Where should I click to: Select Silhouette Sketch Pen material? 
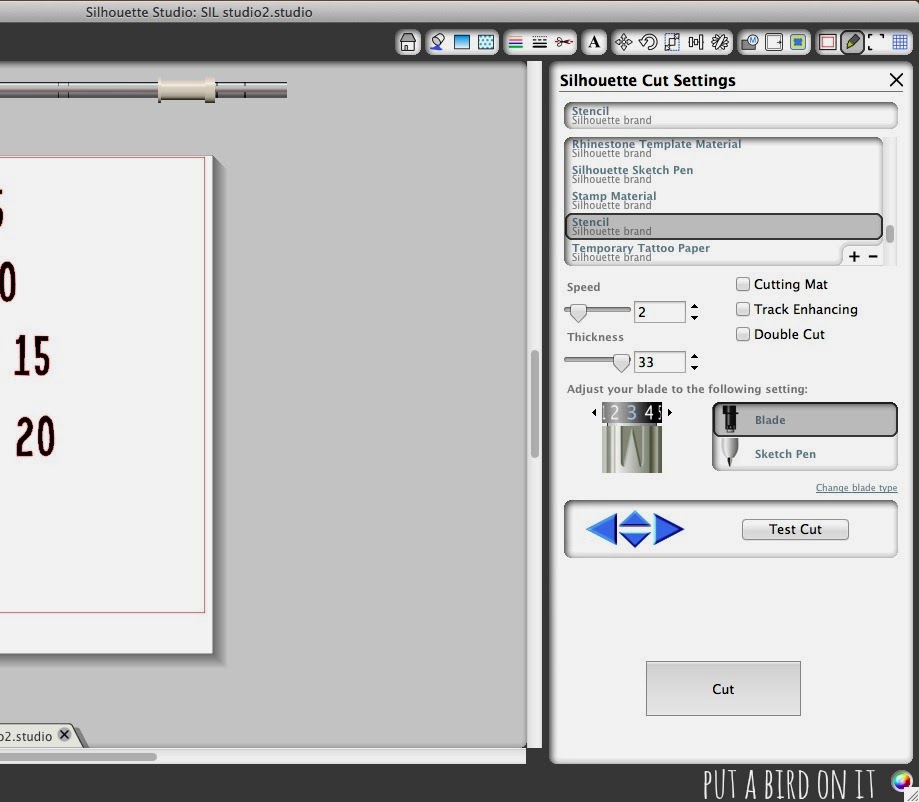tap(724, 174)
